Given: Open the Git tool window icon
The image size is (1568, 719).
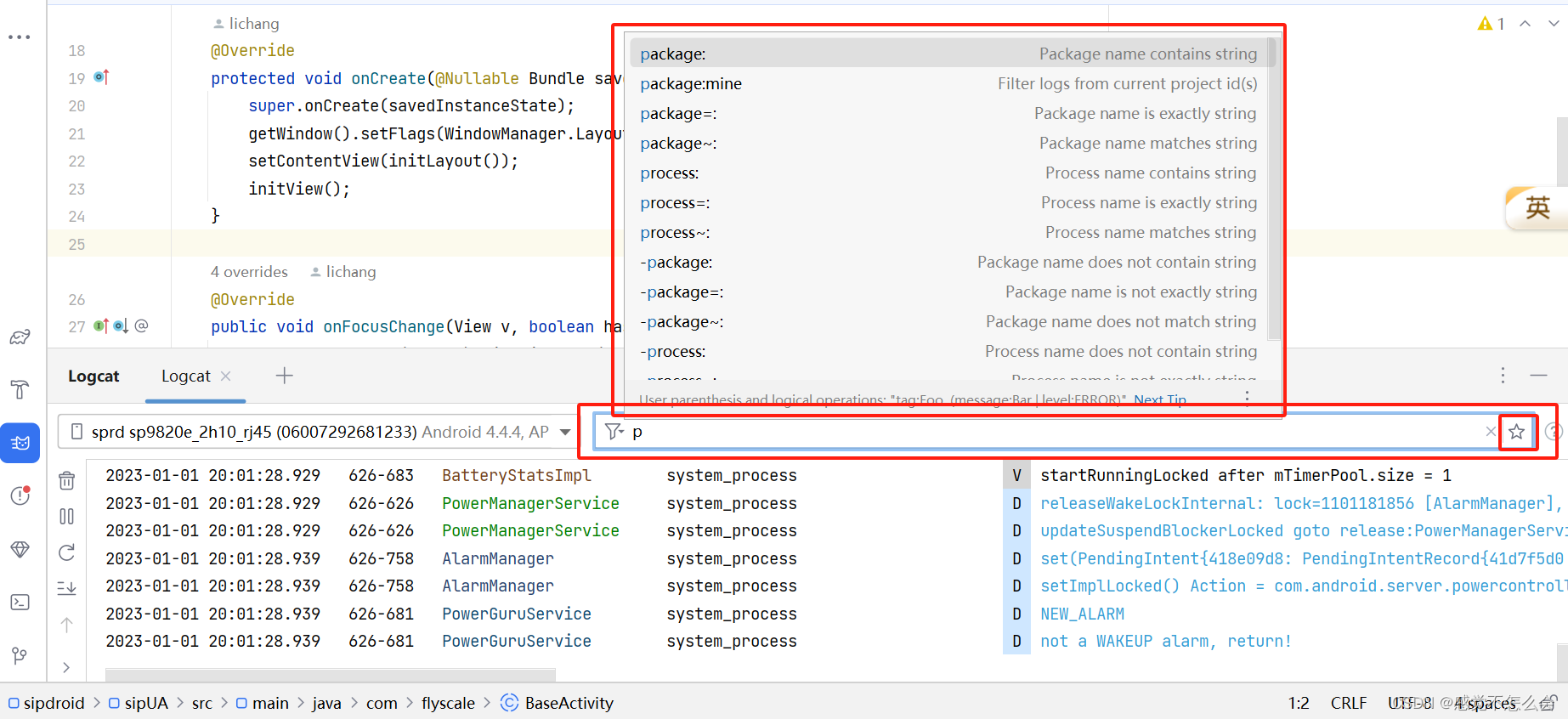Looking at the screenshot, I should (20, 655).
